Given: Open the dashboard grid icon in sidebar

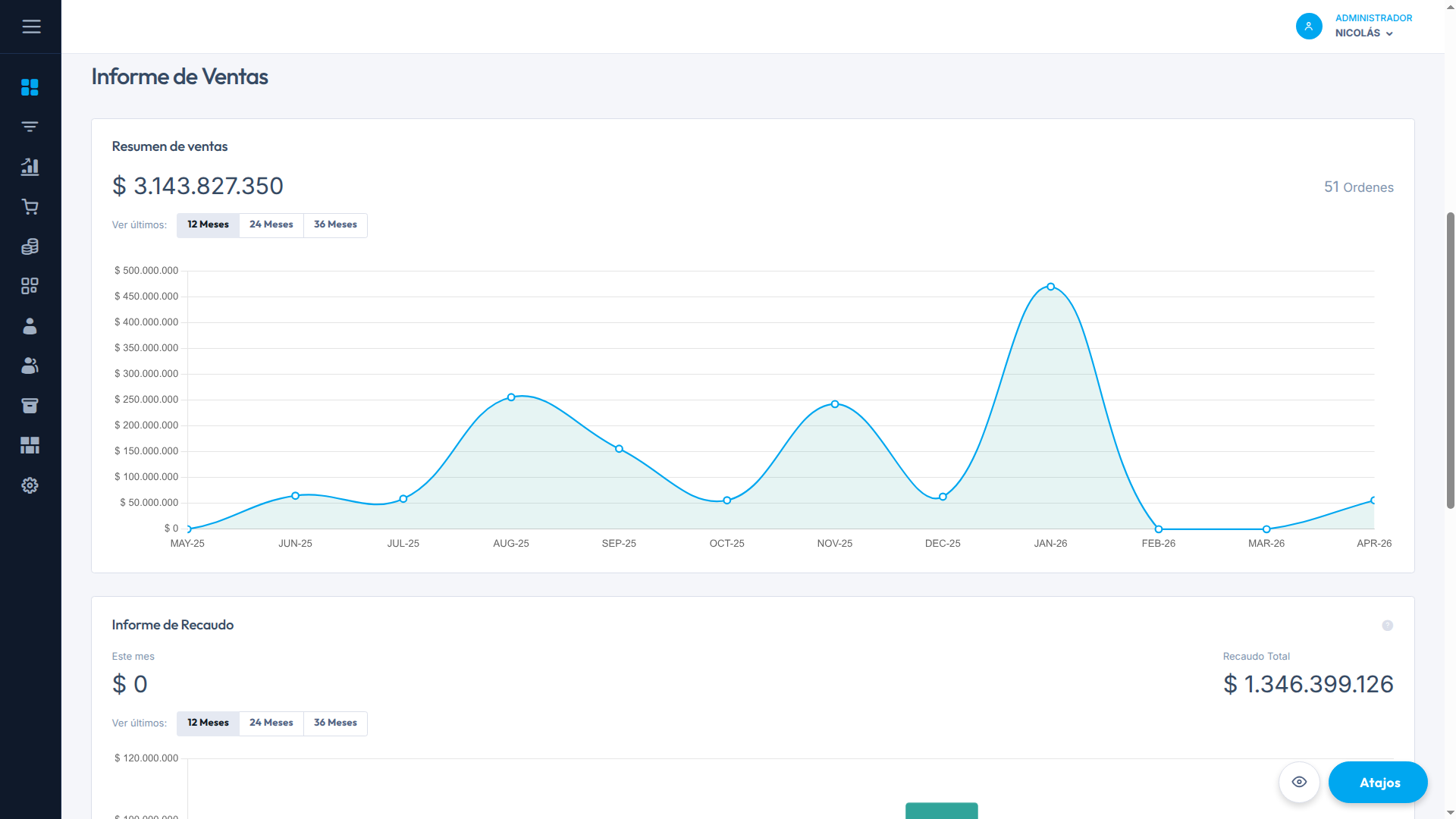Looking at the screenshot, I should click(x=30, y=87).
